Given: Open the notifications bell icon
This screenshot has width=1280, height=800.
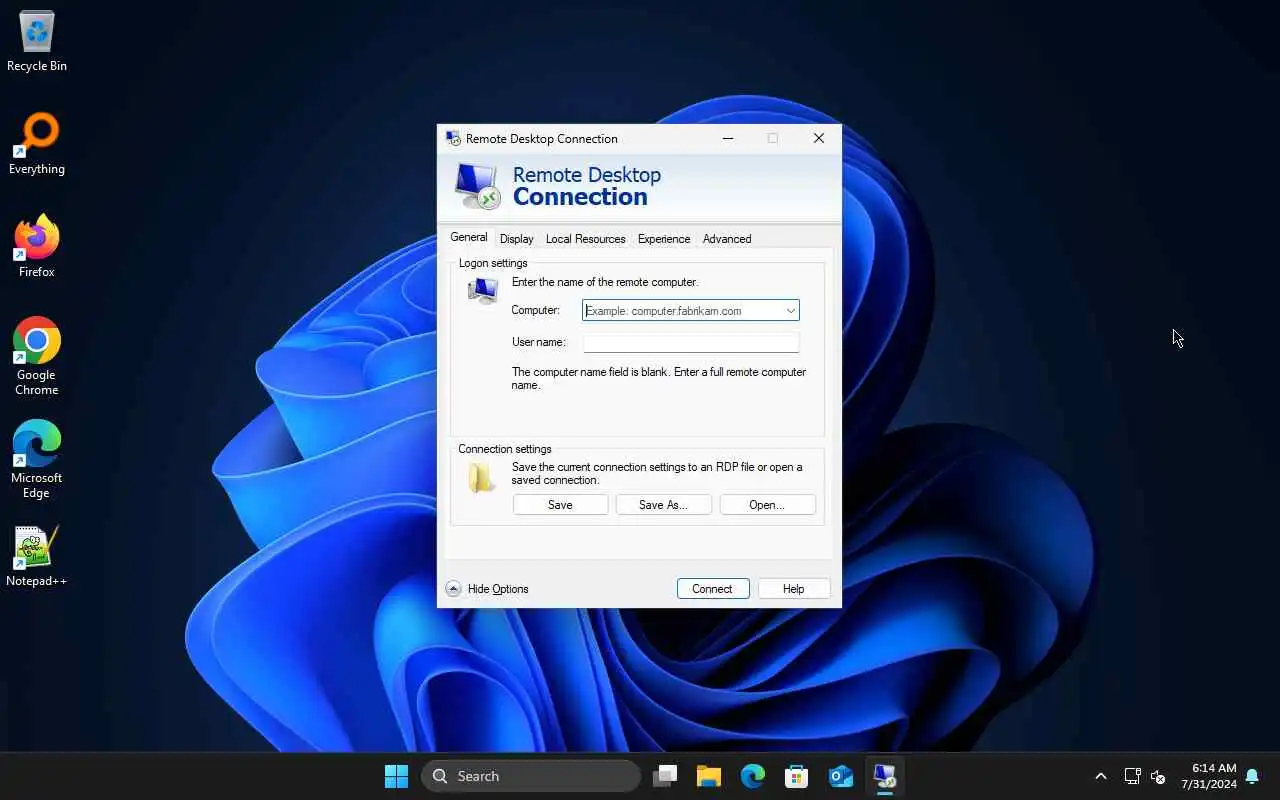Looking at the screenshot, I should (1252, 776).
